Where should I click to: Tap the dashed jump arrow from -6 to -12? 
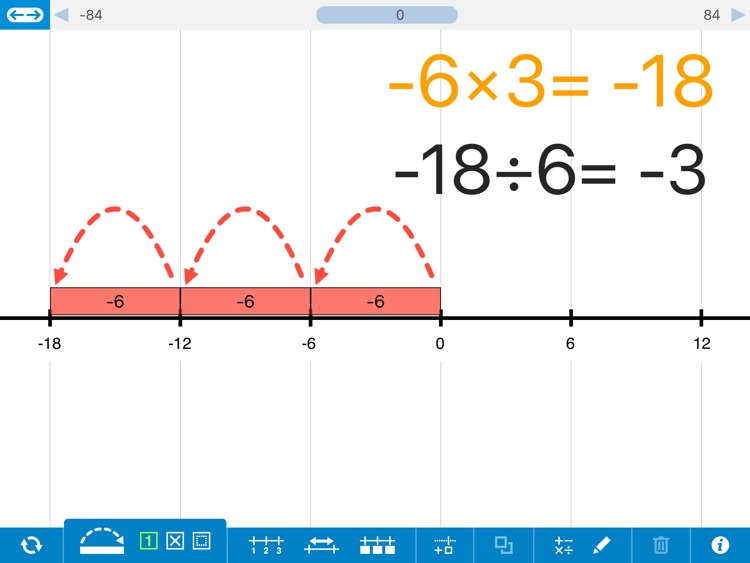click(x=244, y=245)
